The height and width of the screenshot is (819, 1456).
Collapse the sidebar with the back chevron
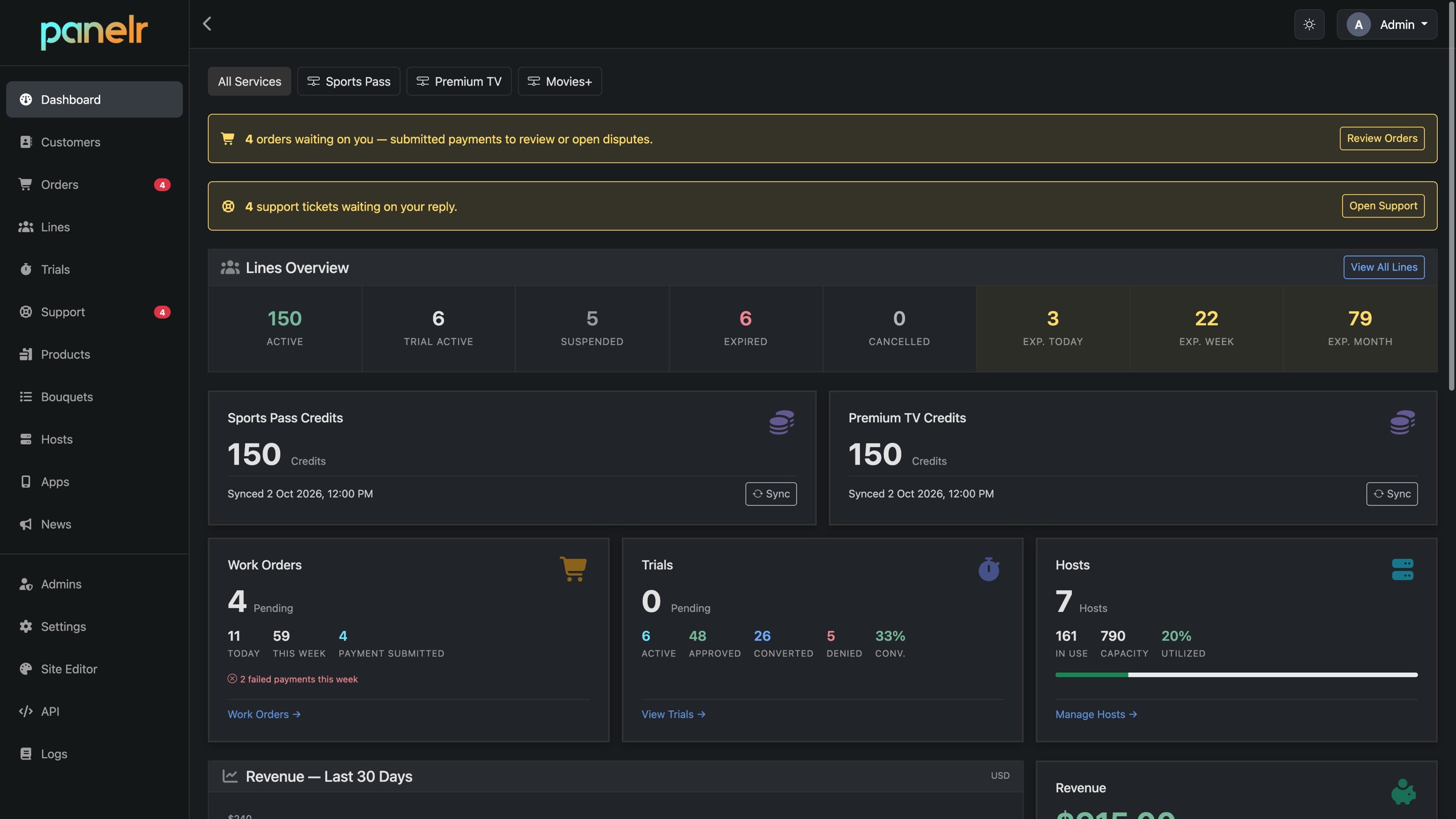tap(207, 24)
